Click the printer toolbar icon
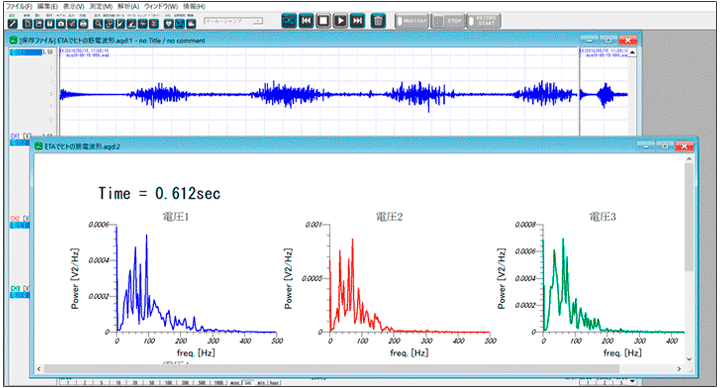720x388 pixels. click(x=83, y=24)
